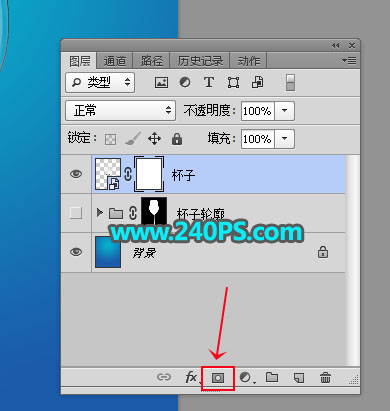Select the 背景 layer blue thumbnail
The width and height of the screenshot is (390, 411).
pyautogui.click(x=108, y=252)
